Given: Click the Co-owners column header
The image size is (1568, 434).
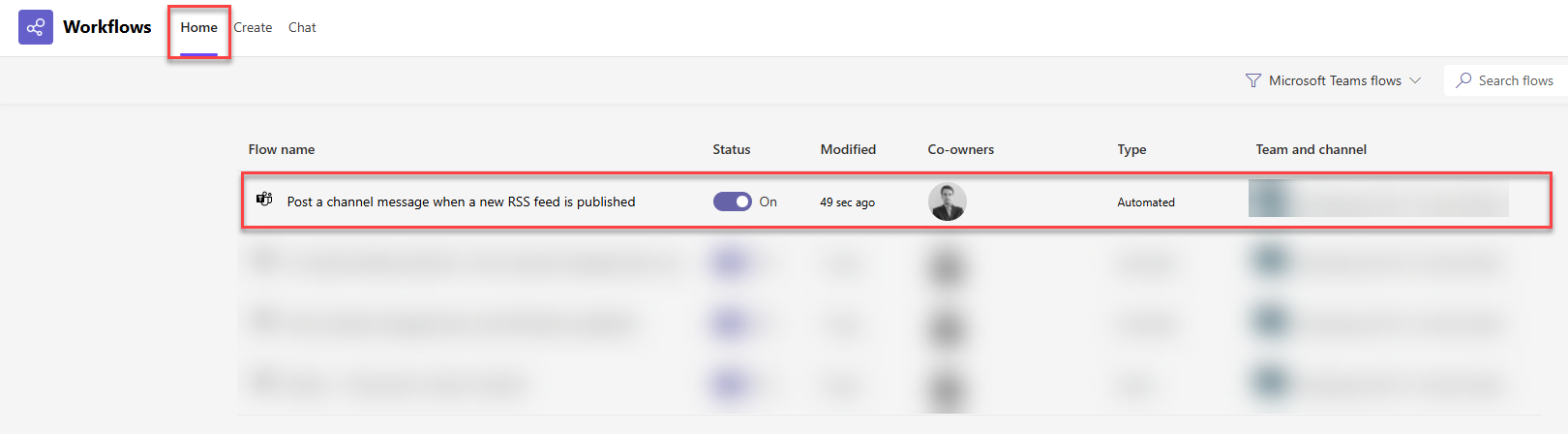Looking at the screenshot, I should coord(960,149).
